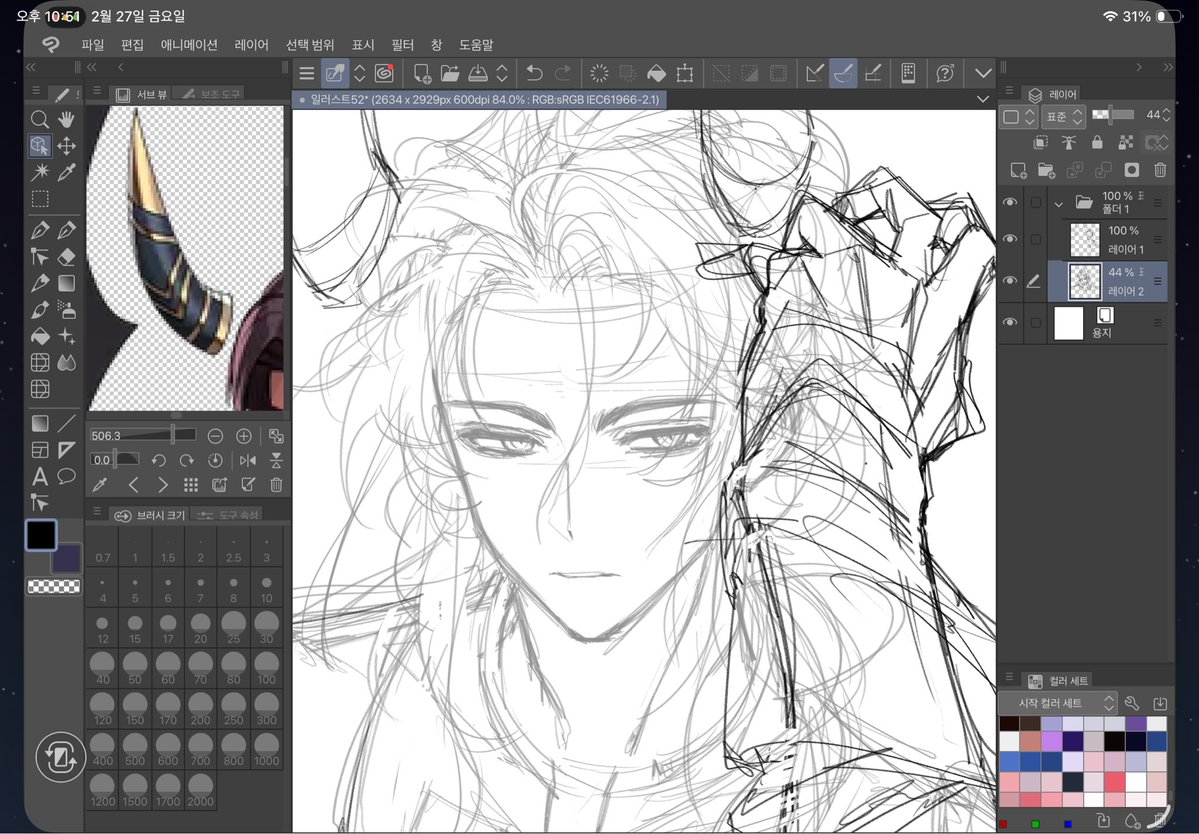The height and width of the screenshot is (834, 1199).
Task: Toggle snap to grid in command bar
Action: point(872,73)
